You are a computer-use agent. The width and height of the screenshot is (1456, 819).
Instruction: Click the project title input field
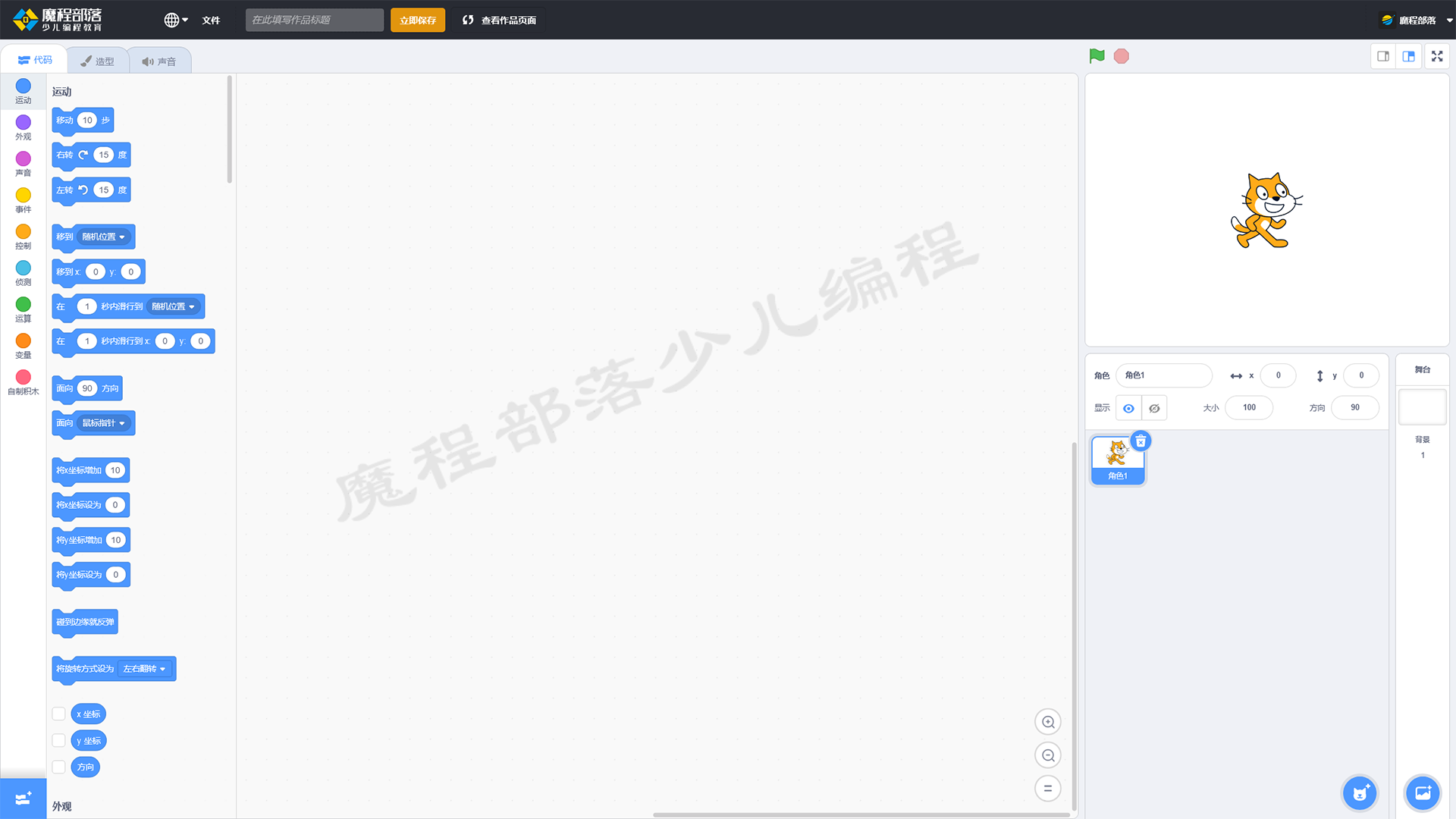click(315, 20)
